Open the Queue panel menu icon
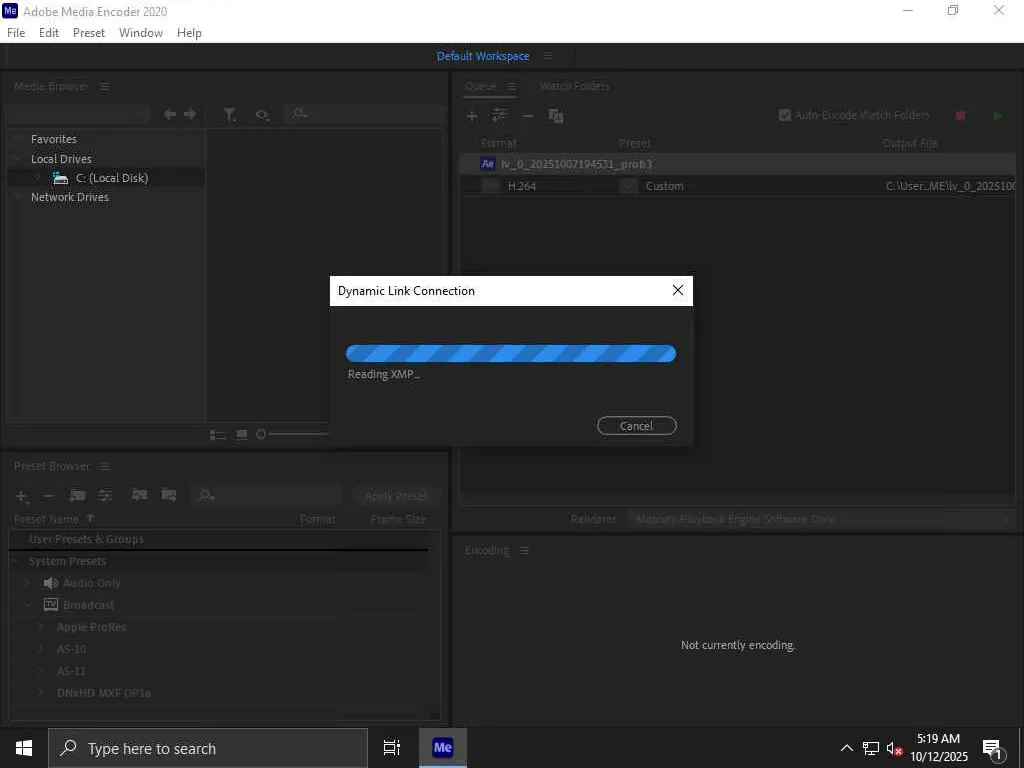The image size is (1024, 768). 511,86
